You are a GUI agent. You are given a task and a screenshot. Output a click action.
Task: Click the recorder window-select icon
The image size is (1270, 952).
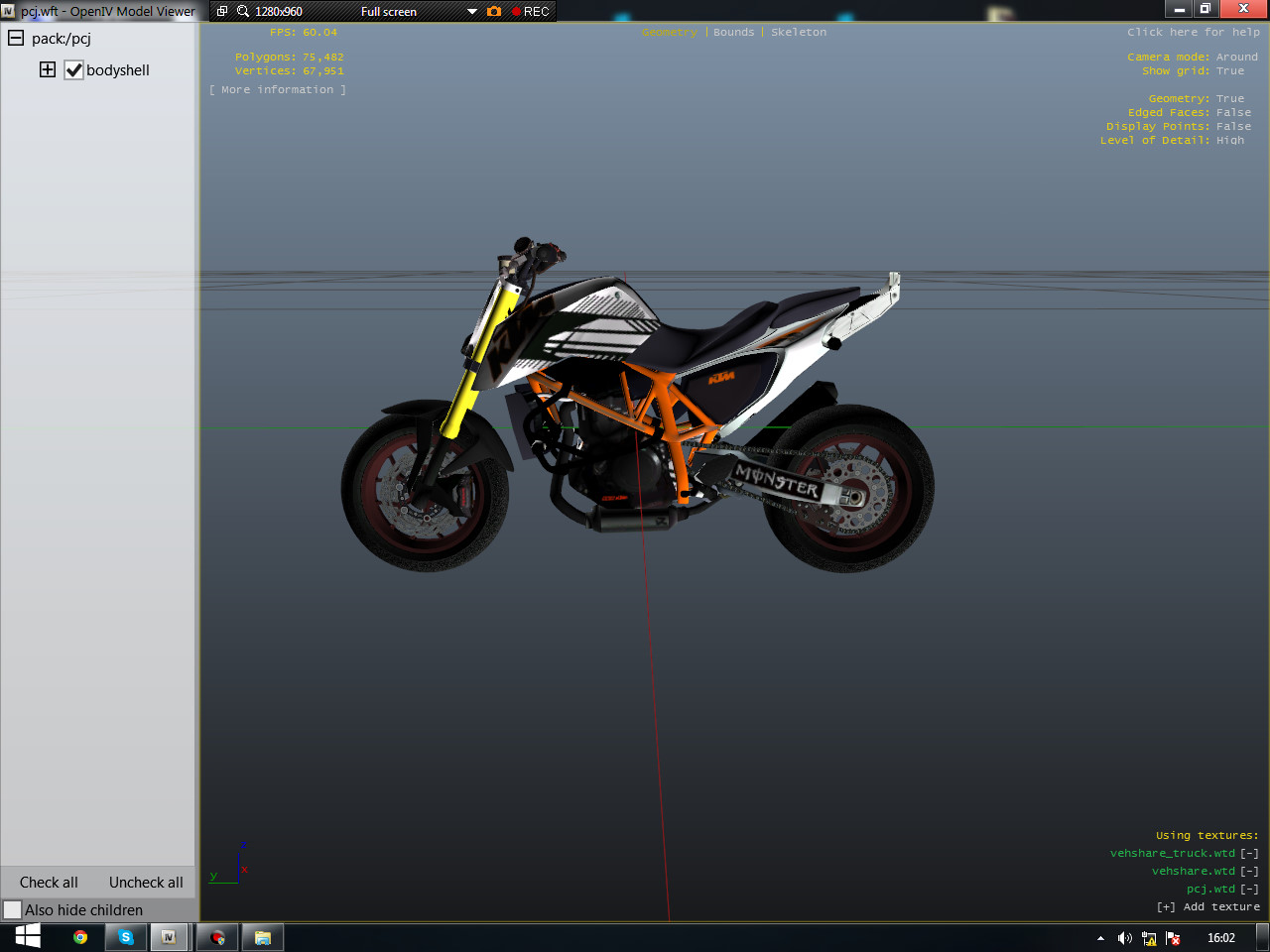click(x=222, y=11)
